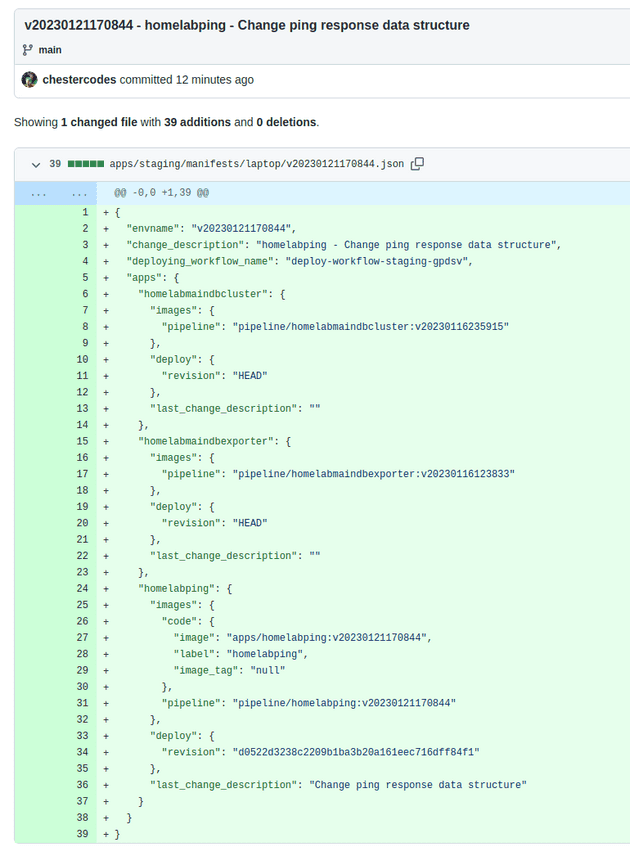Open the chestercodes committer link

74,79
